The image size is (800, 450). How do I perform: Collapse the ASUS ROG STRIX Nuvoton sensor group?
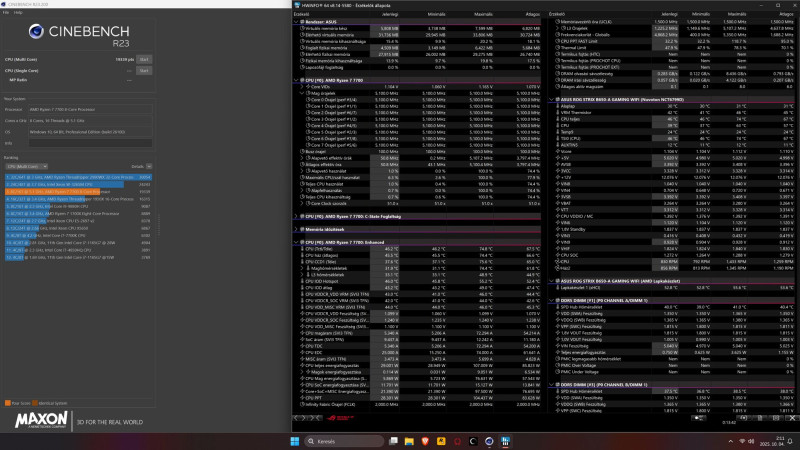click(x=552, y=99)
